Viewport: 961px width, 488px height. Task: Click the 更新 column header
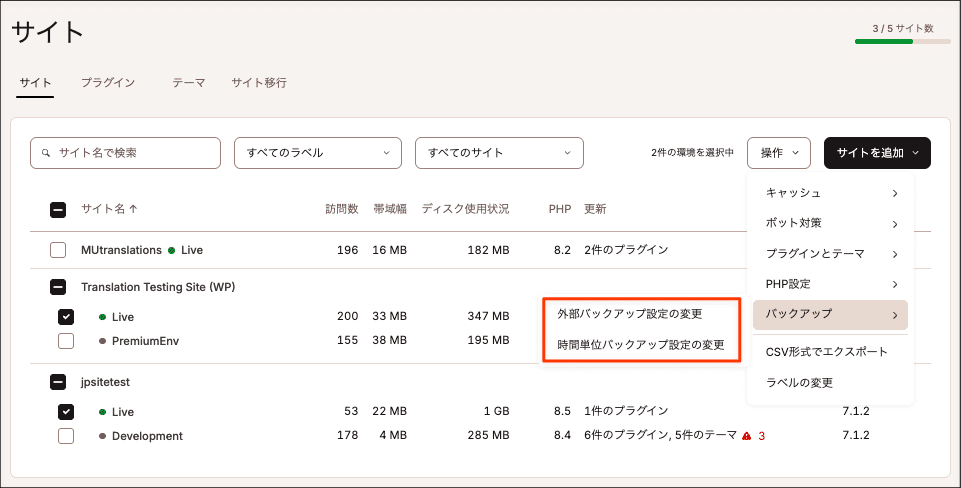tap(595, 208)
